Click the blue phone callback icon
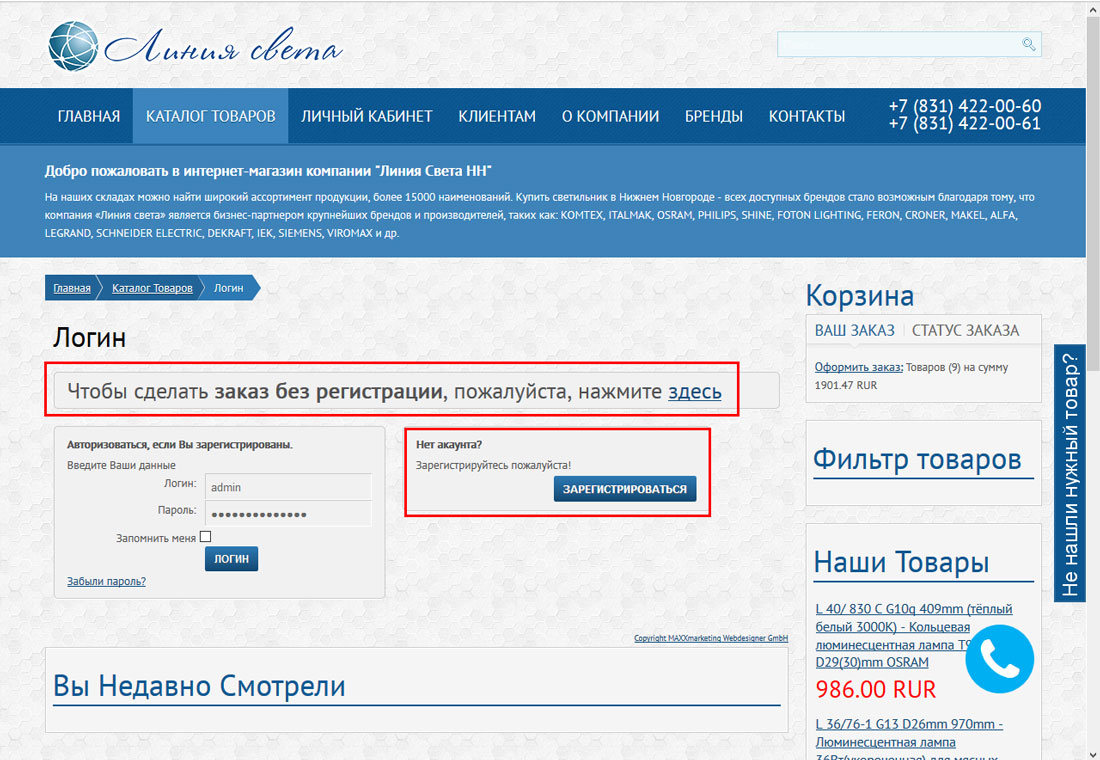1100x760 pixels. (999, 658)
